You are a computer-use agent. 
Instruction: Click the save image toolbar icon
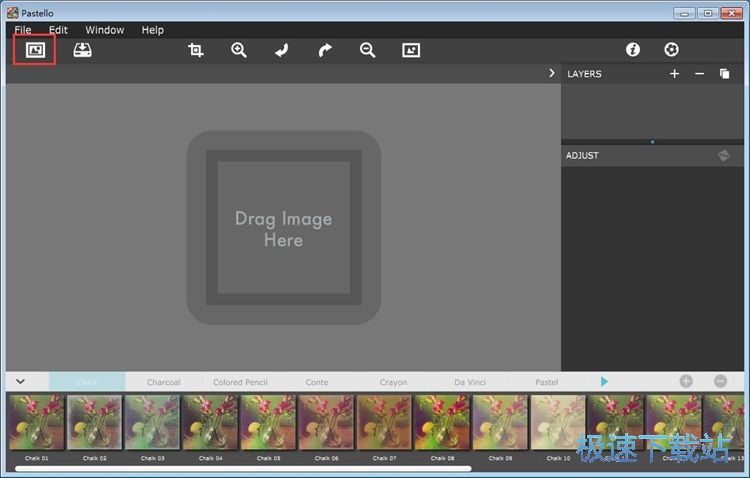pos(82,50)
